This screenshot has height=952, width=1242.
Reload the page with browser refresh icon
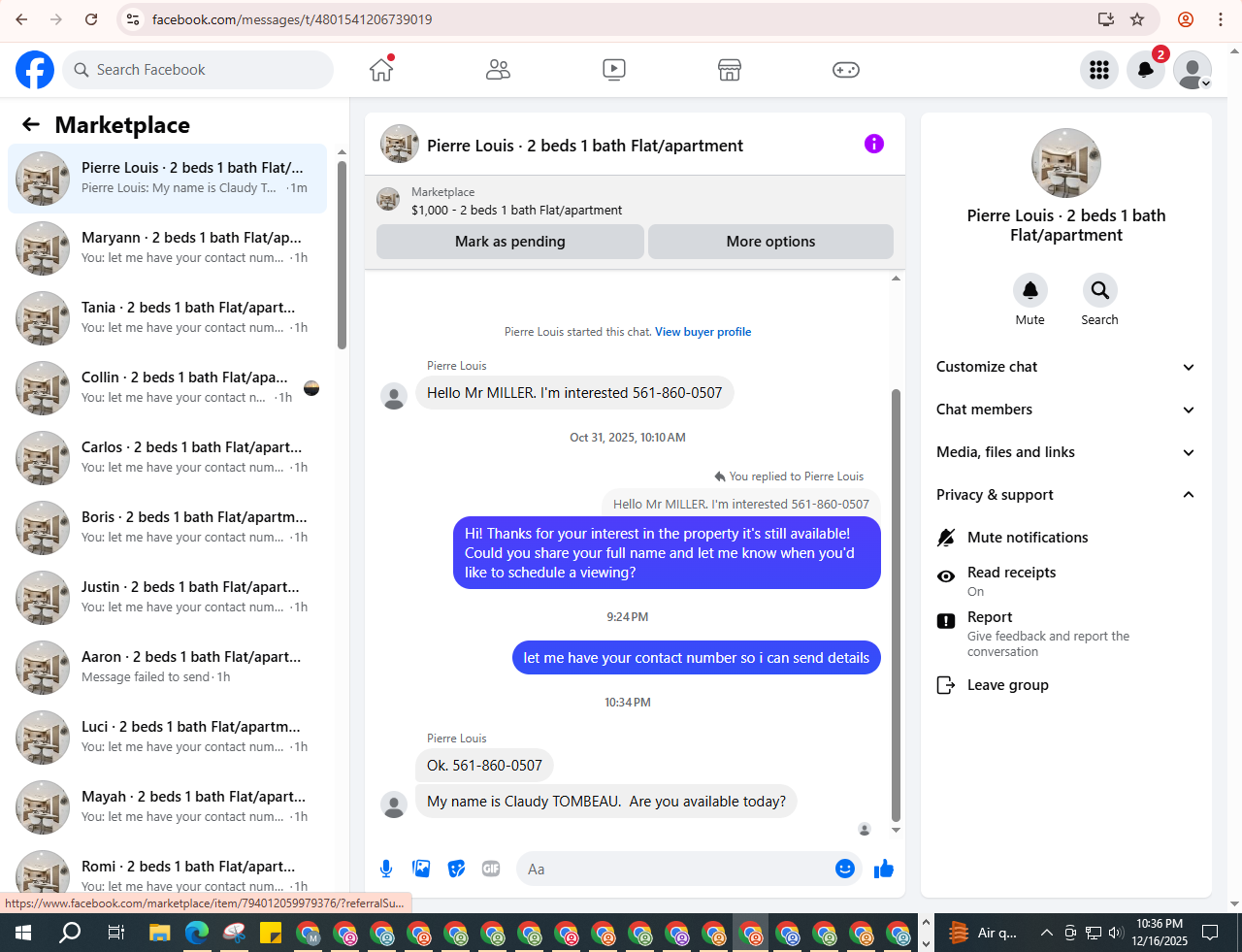click(91, 19)
